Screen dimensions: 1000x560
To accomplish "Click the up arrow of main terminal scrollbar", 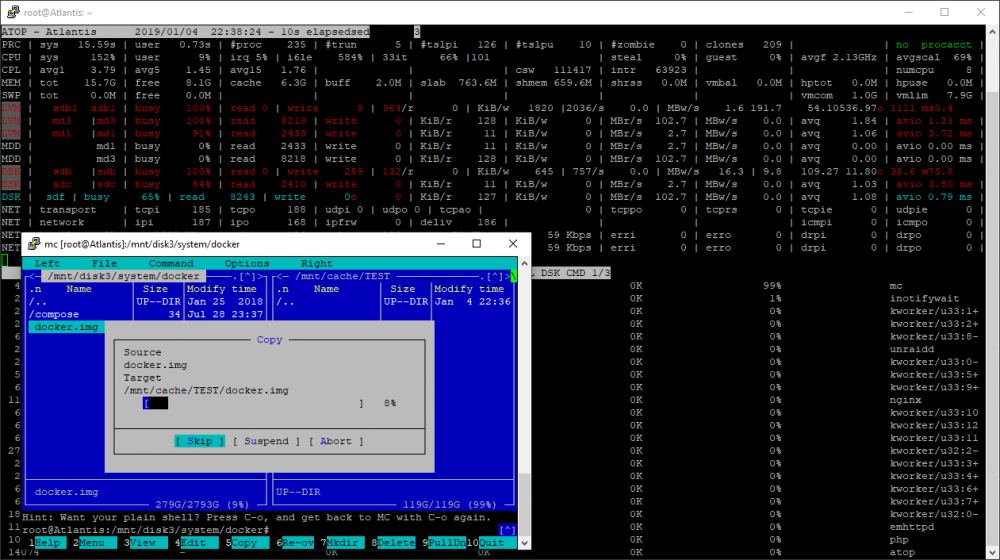I will tap(993, 31).
